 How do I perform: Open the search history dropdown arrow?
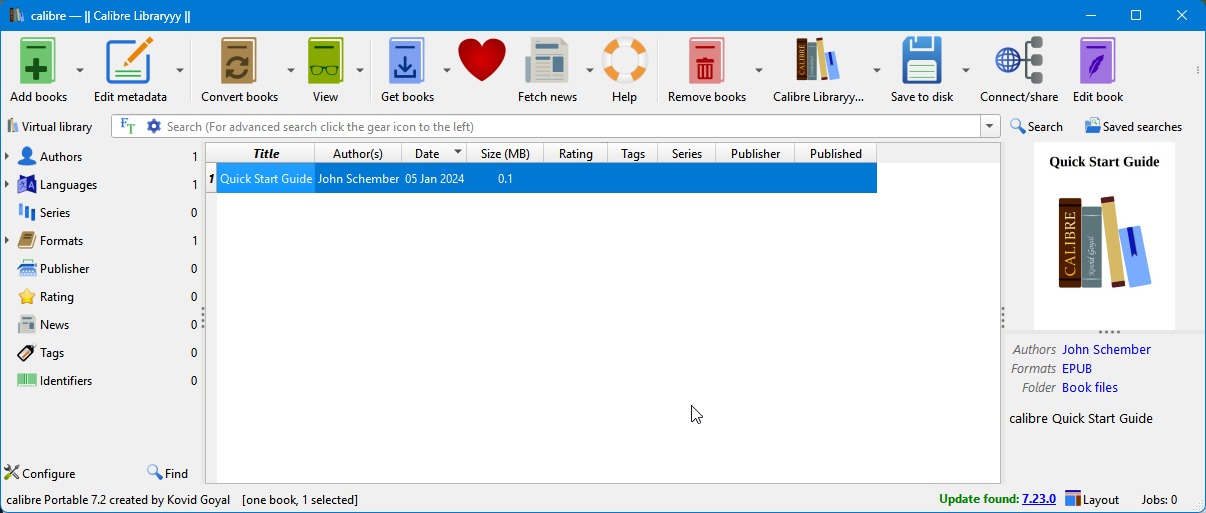click(990, 126)
